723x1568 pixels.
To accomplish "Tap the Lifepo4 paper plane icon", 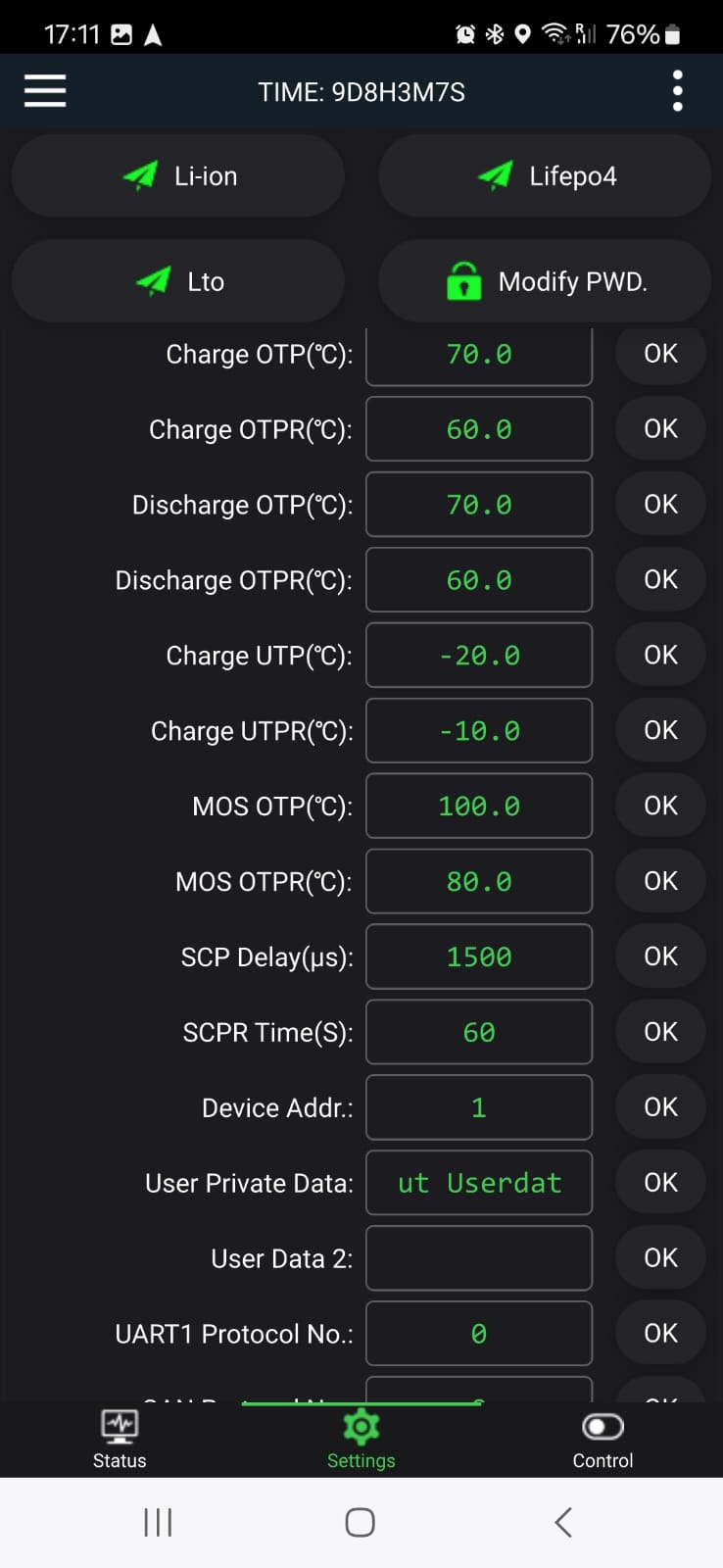I will (x=495, y=175).
